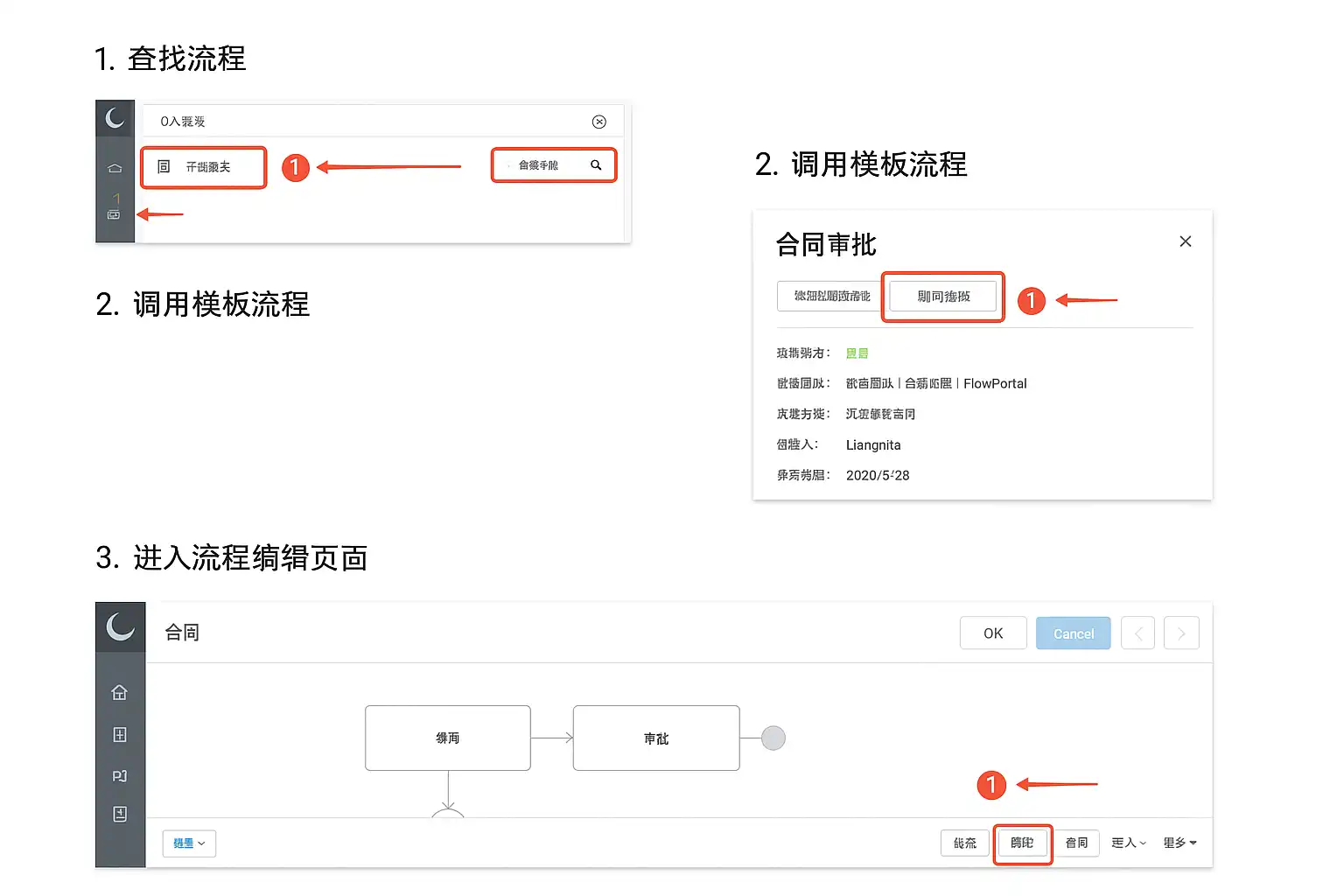Image resolution: width=1344 pixels, height=896 pixels.
Task: Click the red-highlighted button in the 合同审批 dialog
Action: point(943,297)
